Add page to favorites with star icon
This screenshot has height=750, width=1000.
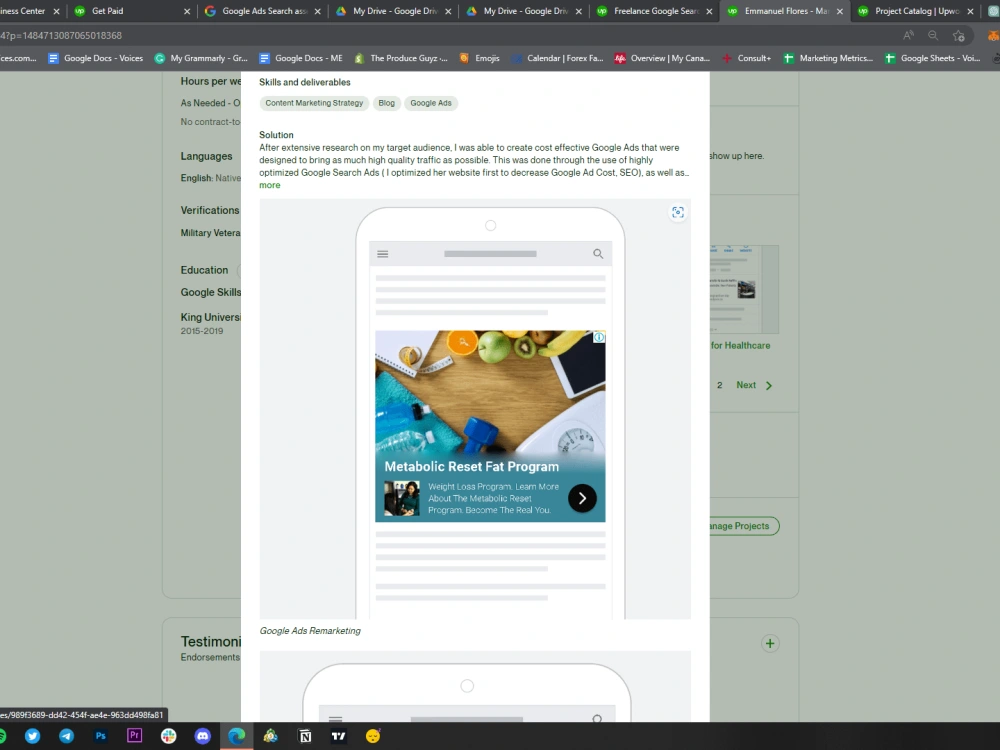958,36
